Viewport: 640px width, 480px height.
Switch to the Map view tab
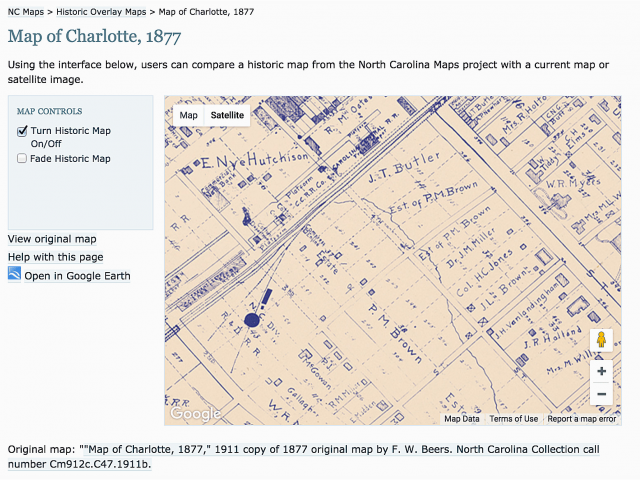[189, 115]
